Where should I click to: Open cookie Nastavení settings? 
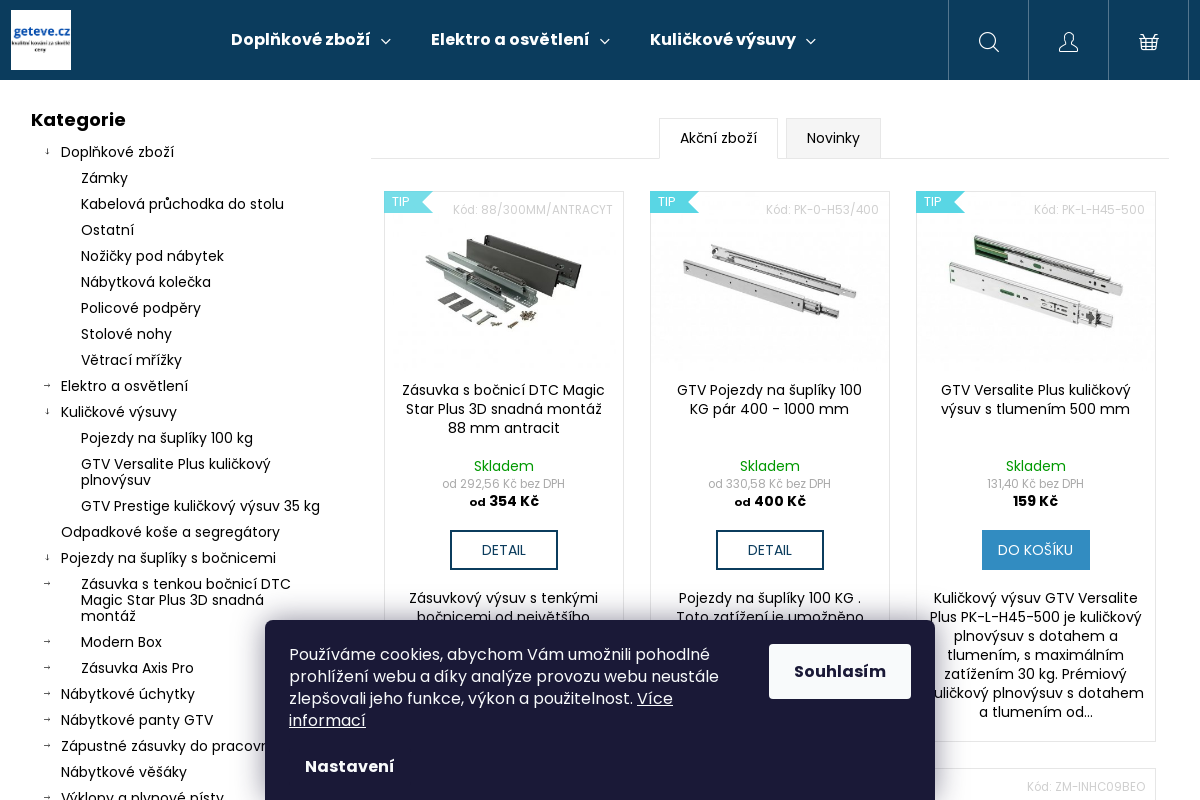tap(349, 766)
